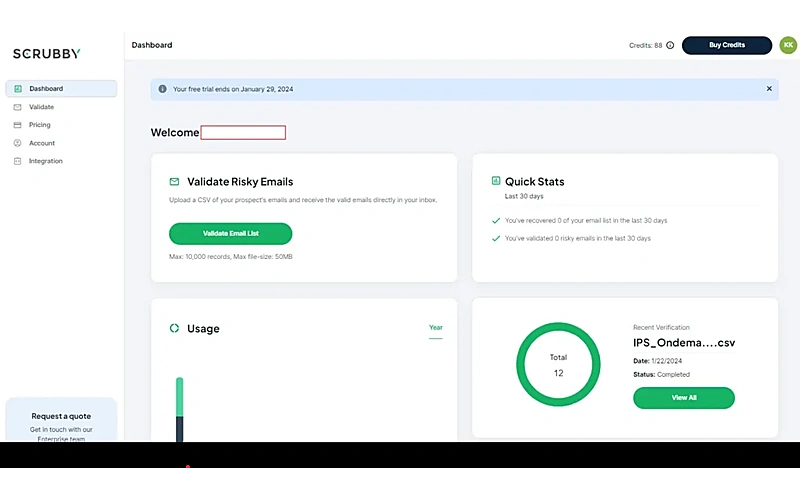Open the KK user avatar

[x=788, y=45]
